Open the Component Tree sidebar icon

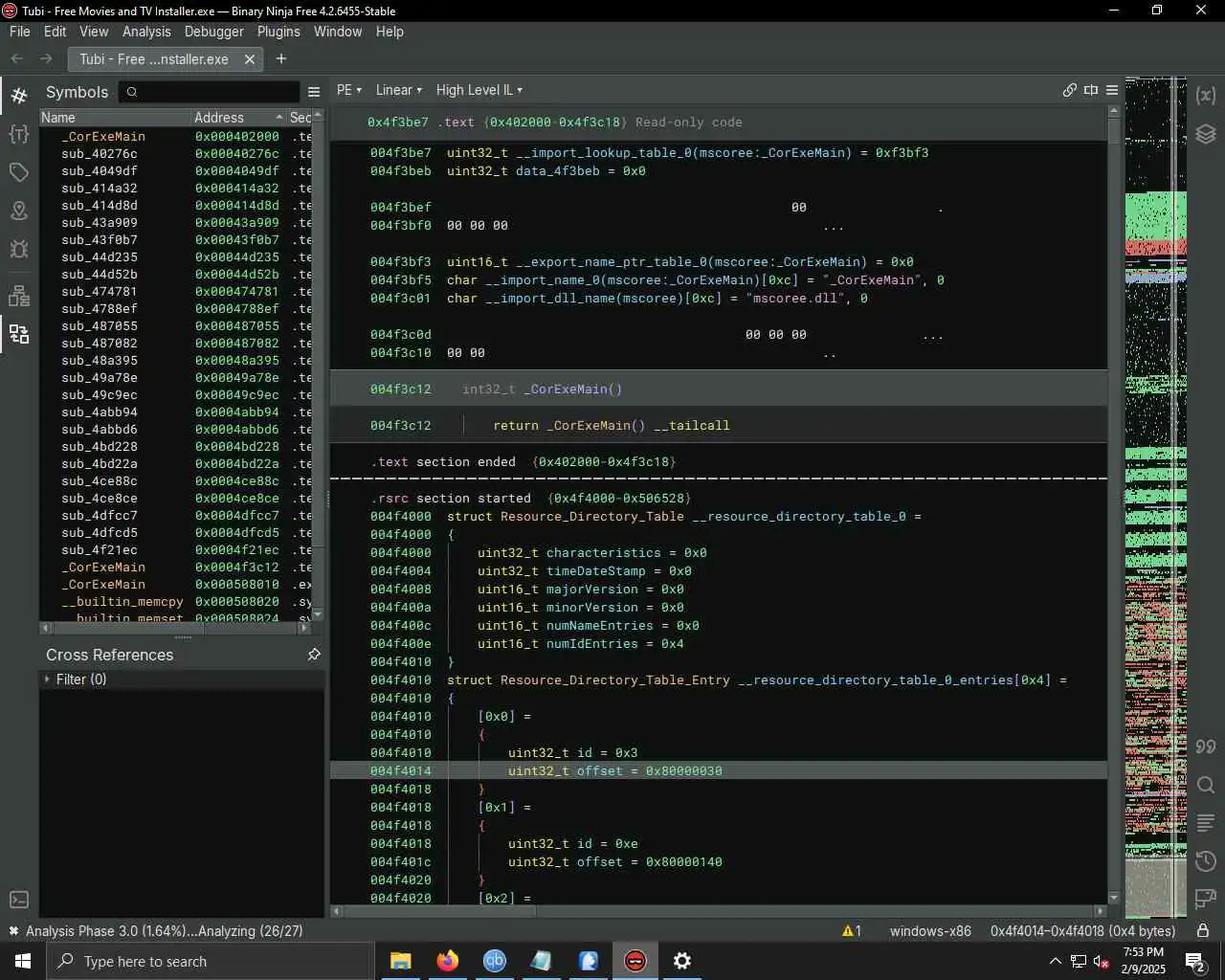[18, 295]
